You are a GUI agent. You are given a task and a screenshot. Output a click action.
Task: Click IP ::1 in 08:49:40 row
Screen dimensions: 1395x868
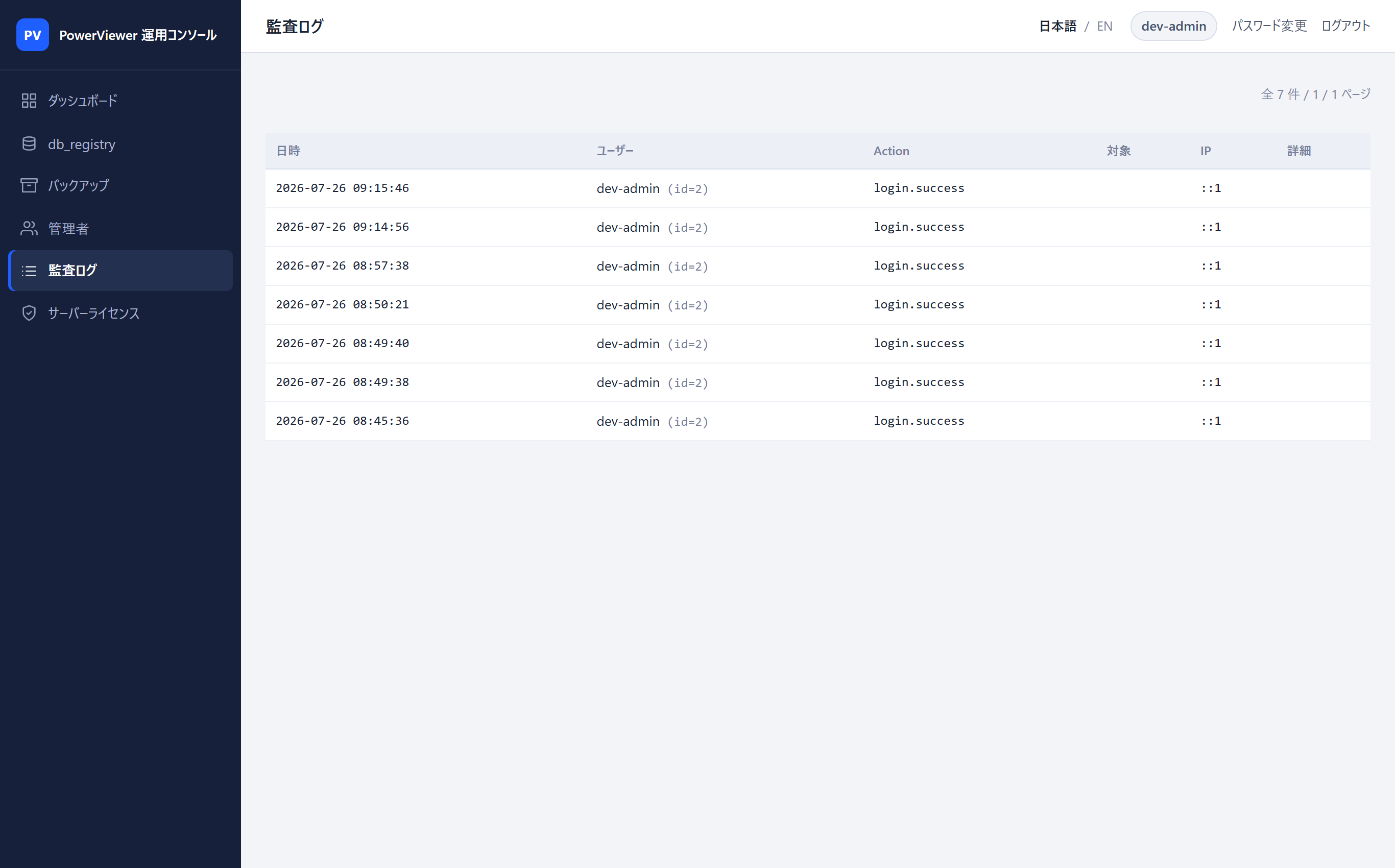tap(1211, 343)
